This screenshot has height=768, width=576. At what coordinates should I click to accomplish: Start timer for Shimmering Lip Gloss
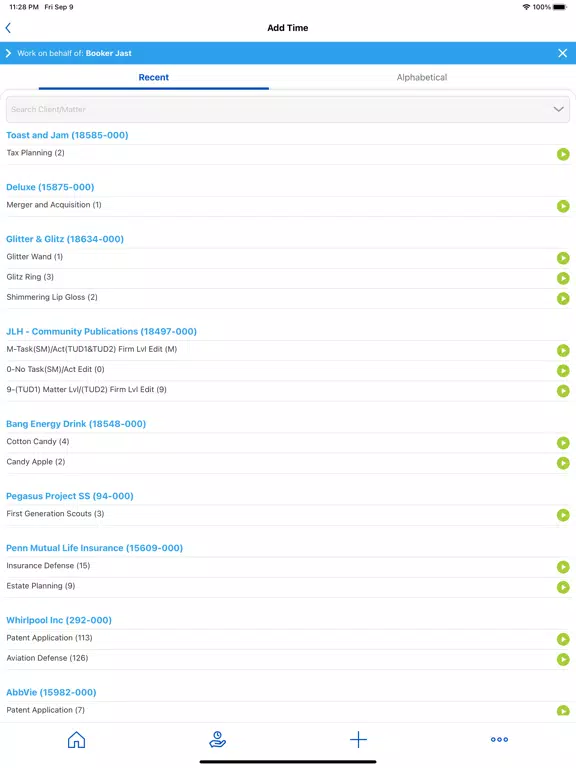[x=563, y=298]
